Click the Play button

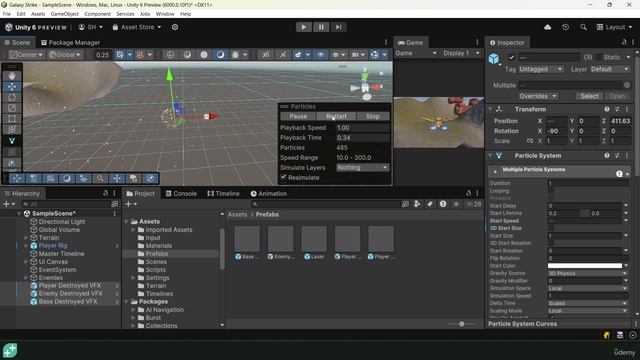coord(303,27)
